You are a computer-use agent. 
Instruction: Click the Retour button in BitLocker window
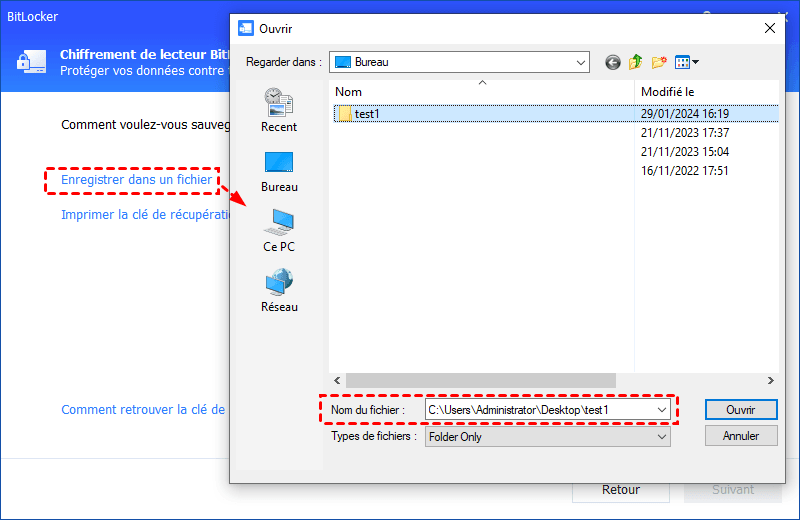coord(620,490)
